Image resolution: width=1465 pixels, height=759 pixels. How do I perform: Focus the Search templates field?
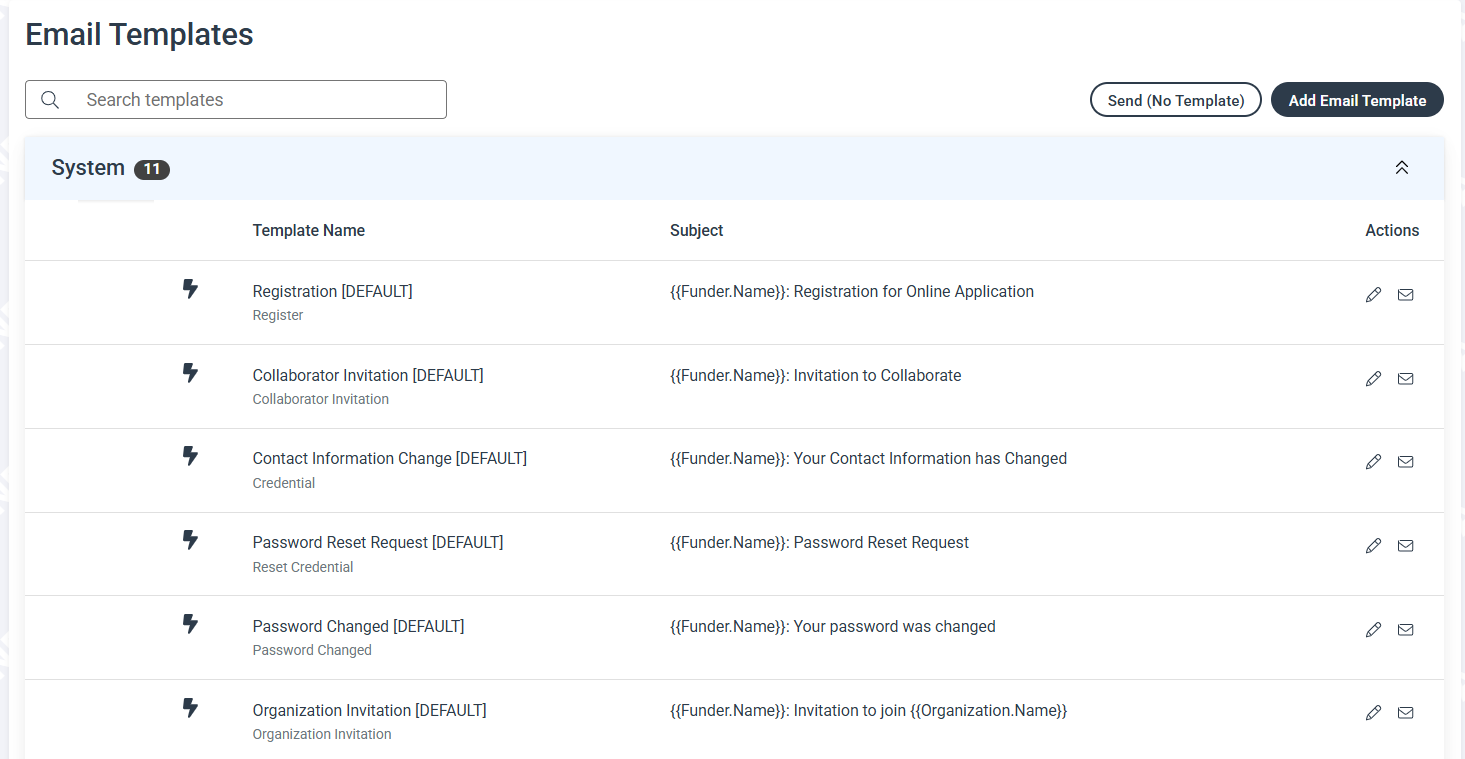click(236, 100)
